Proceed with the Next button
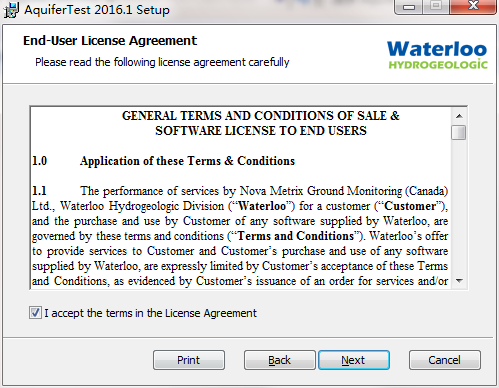Image resolution: width=499 pixels, height=388 pixels. coord(354,360)
